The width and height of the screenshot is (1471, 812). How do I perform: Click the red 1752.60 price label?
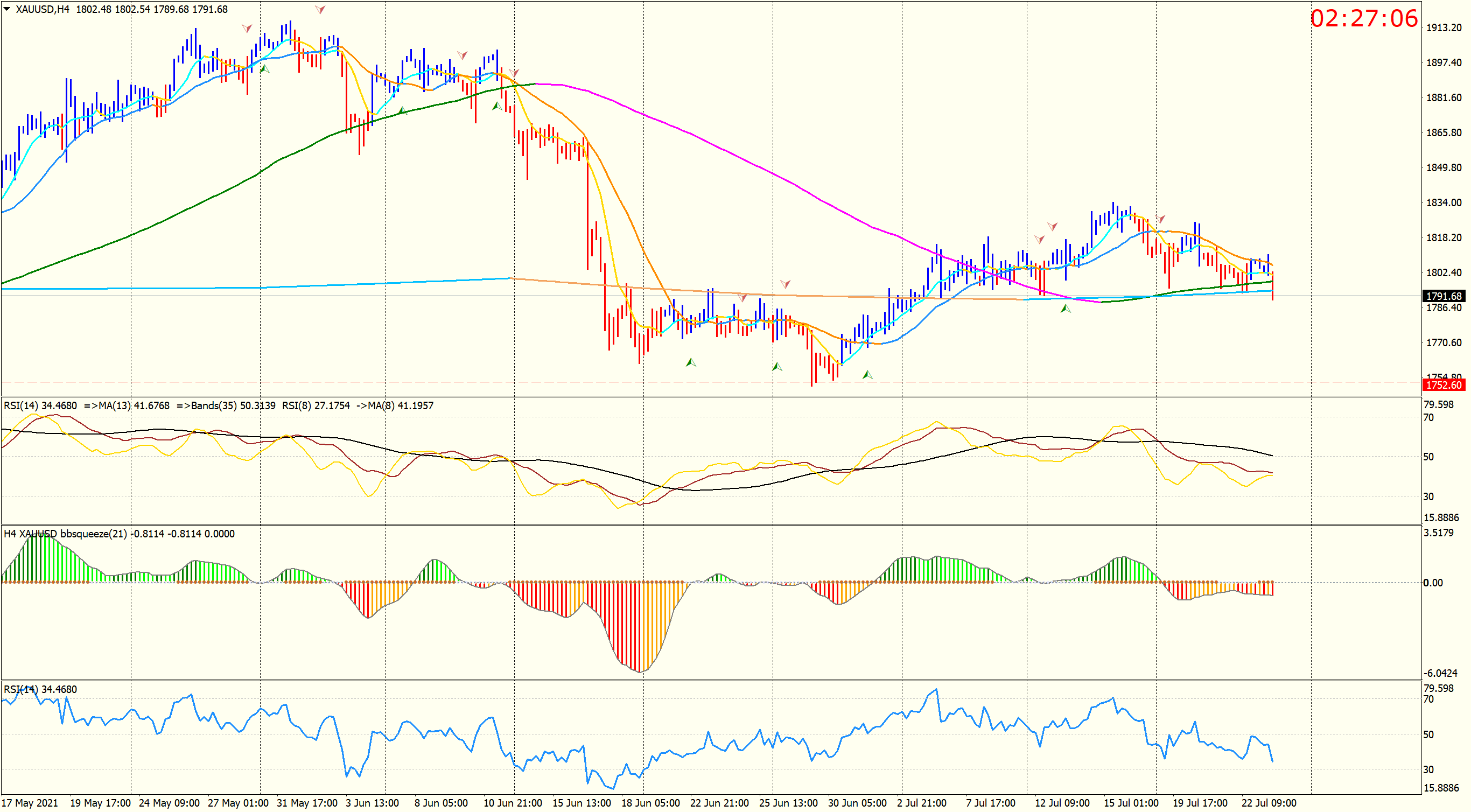(1444, 386)
